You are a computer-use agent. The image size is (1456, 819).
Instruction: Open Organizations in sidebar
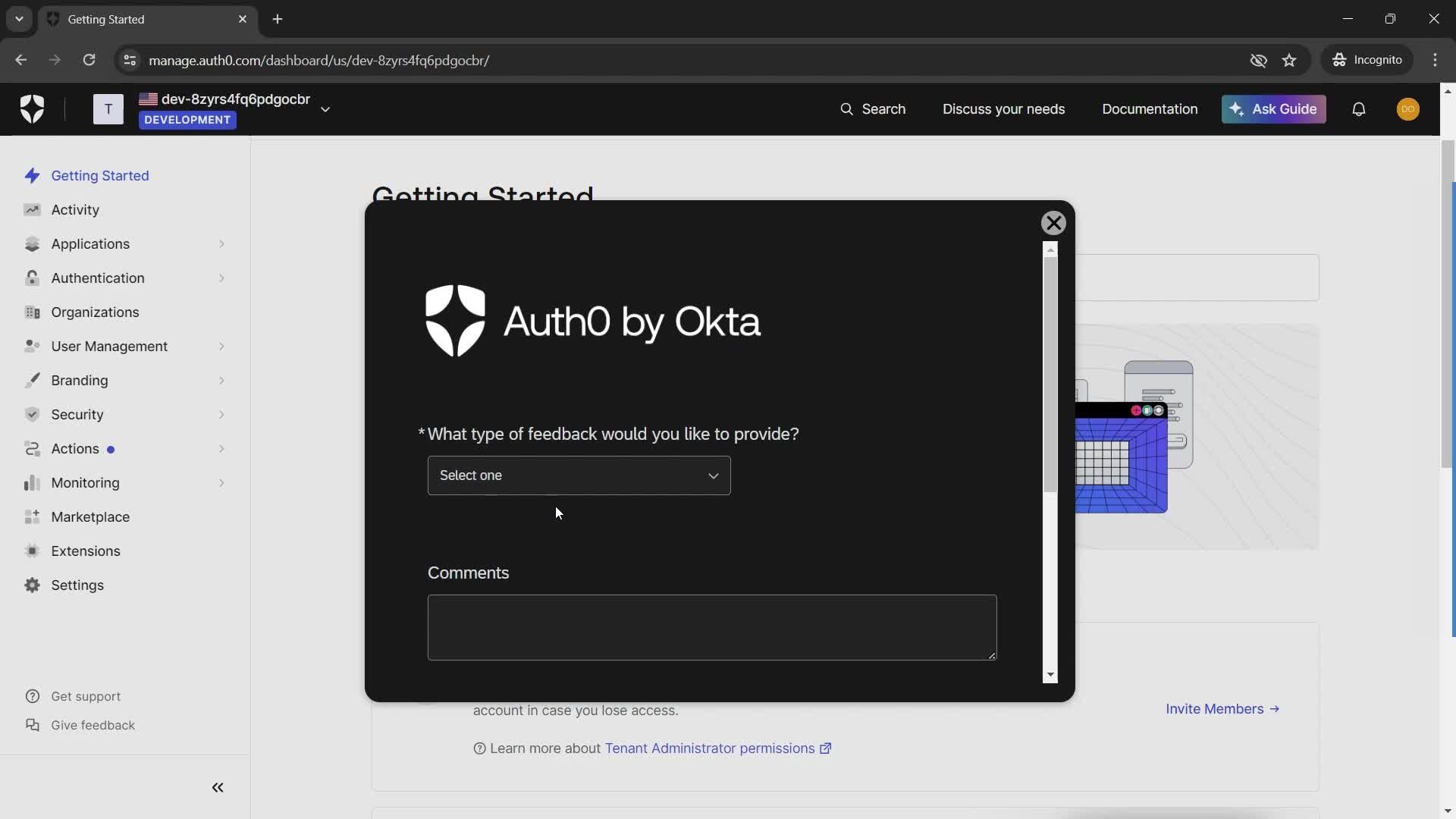pos(95,312)
